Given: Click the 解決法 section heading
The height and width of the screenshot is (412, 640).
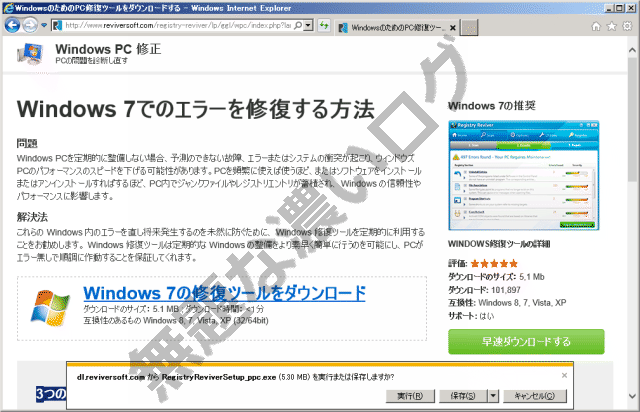Looking at the screenshot, I should tap(32, 217).
